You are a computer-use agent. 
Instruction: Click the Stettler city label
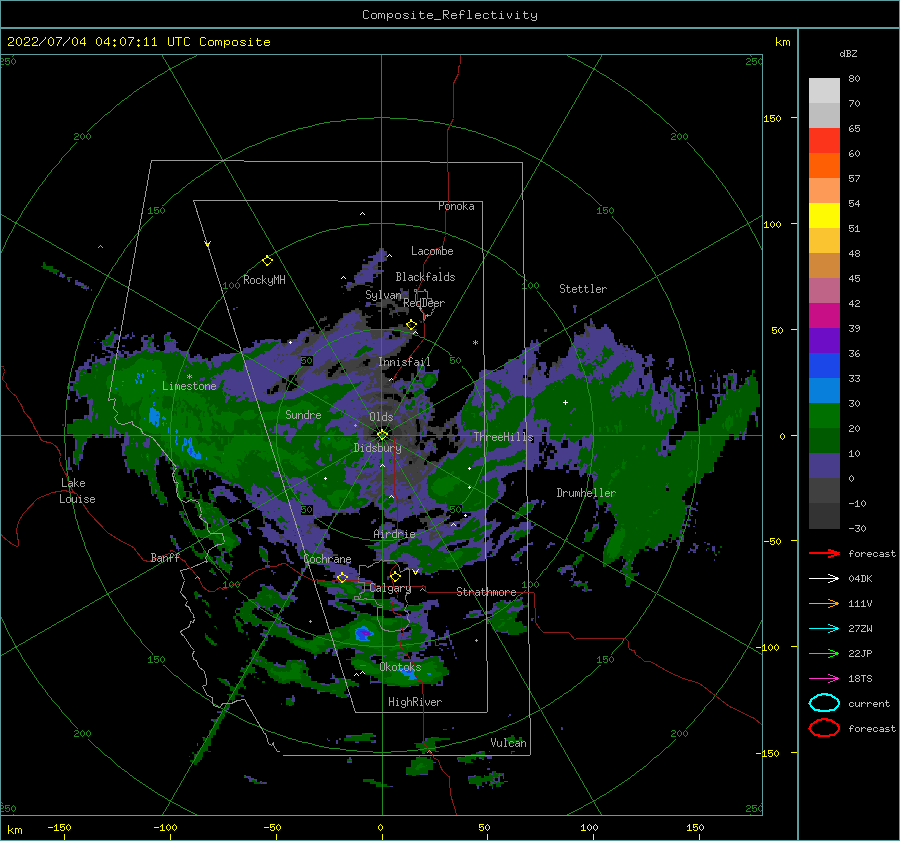pyautogui.click(x=583, y=289)
